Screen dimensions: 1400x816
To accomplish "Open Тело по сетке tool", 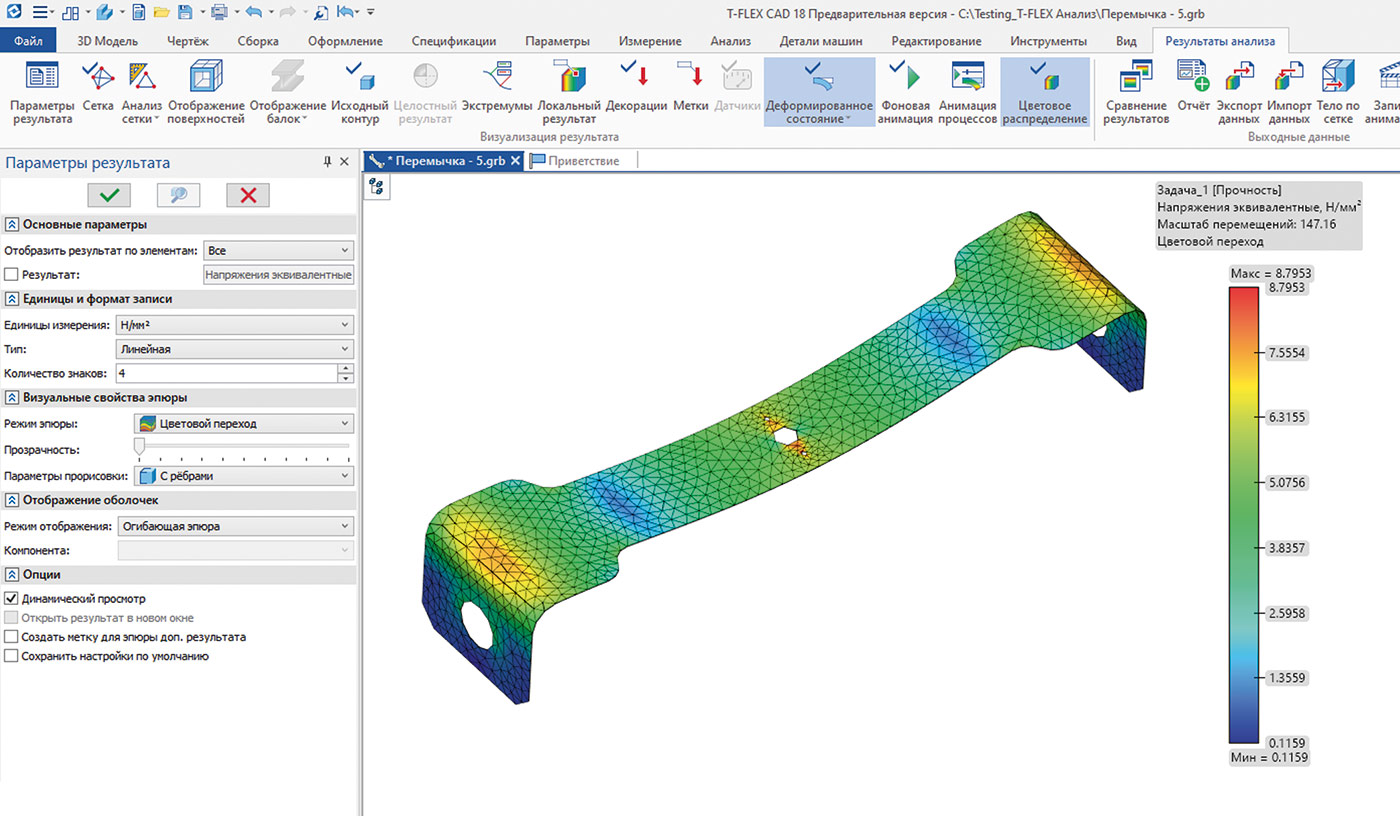I will (x=1338, y=92).
